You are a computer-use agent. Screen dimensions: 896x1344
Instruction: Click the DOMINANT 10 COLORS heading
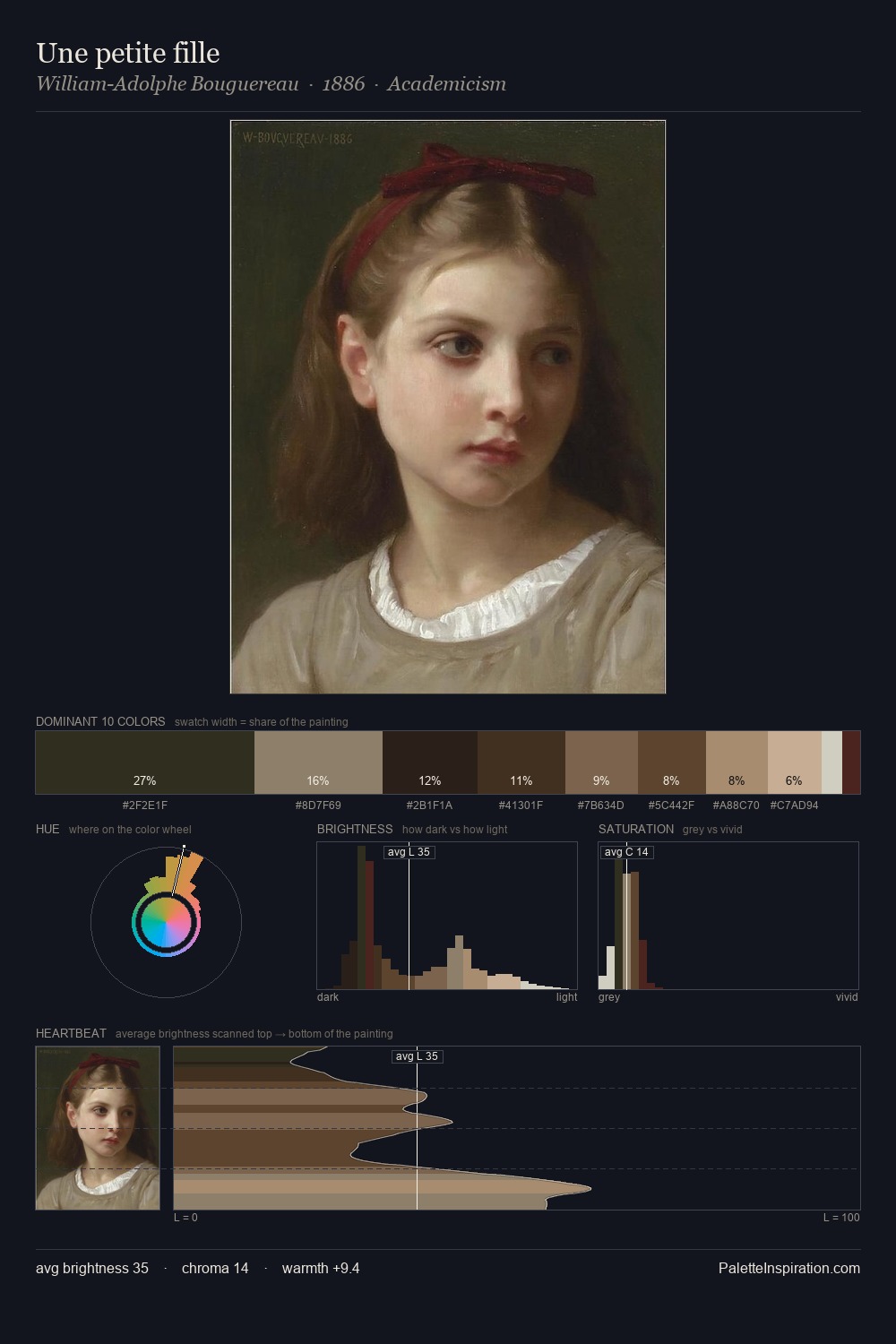click(x=100, y=721)
